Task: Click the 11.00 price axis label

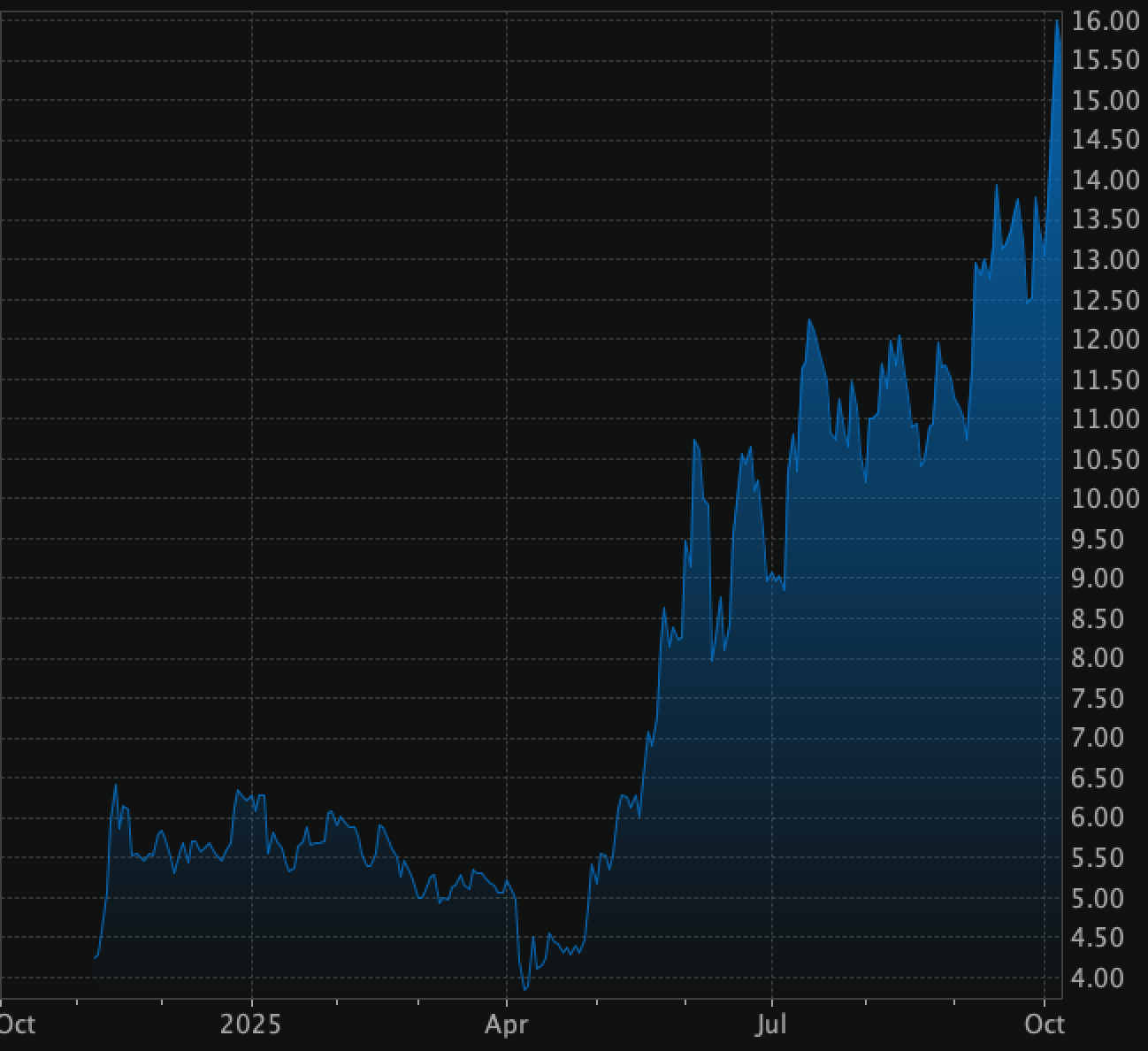Action: [x=1106, y=419]
